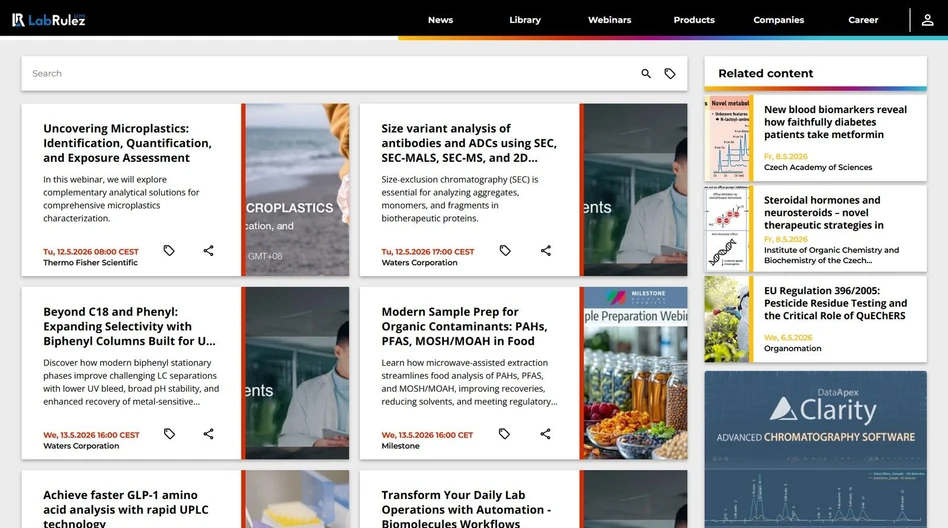The height and width of the screenshot is (528, 948).
Task: Share the Beyond C18 and Phenyl webinar
Action: (x=209, y=434)
